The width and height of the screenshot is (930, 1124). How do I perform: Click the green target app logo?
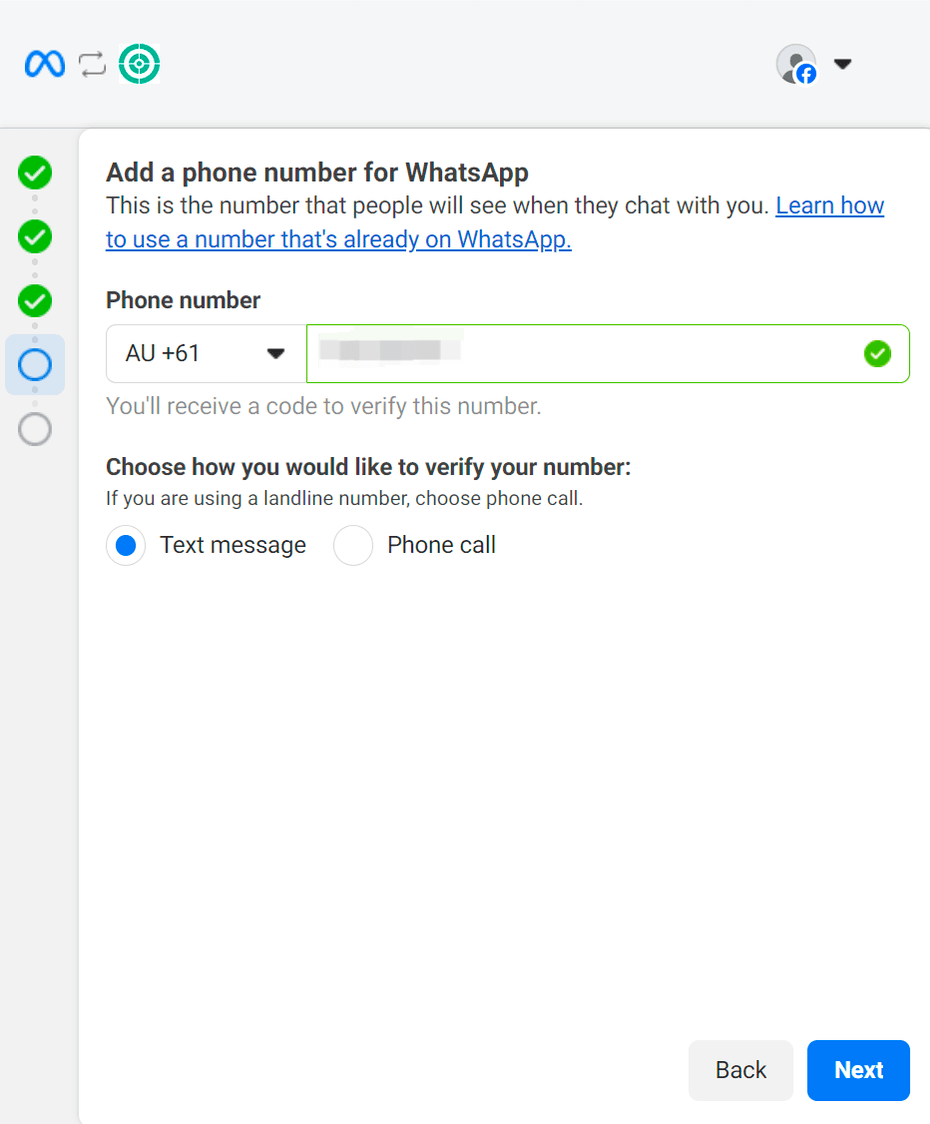[x=139, y=64]
